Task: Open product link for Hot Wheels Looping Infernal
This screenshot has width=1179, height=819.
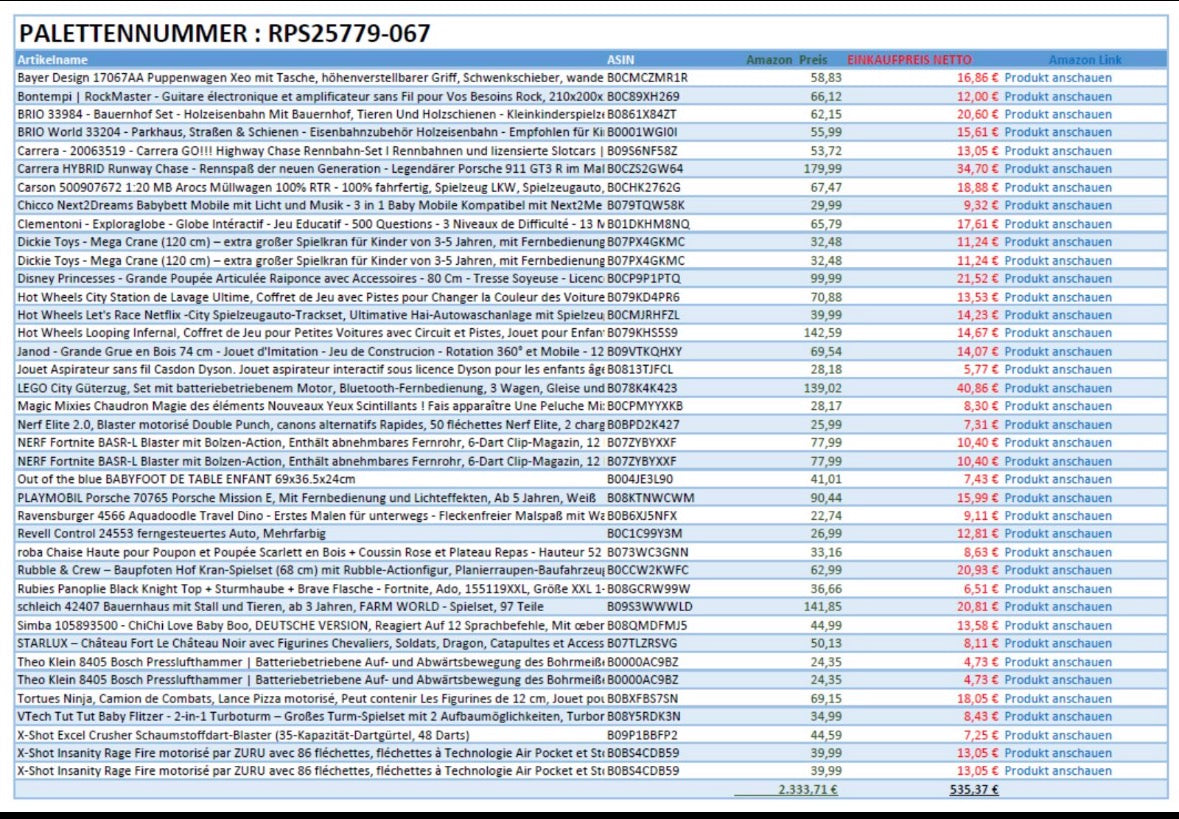Action: point(1057,333)
